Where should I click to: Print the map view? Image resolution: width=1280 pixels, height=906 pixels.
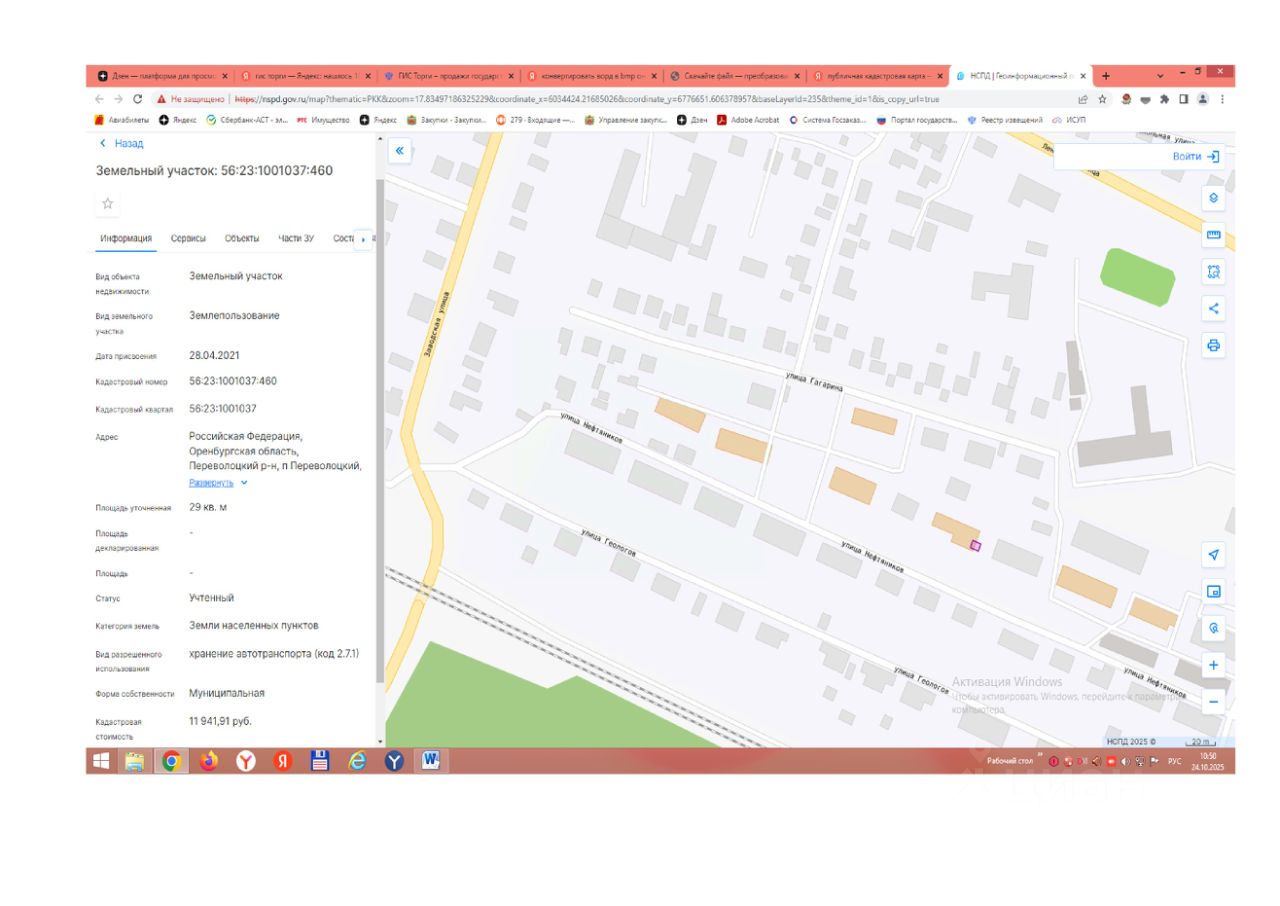click(x=1214, y=346)
